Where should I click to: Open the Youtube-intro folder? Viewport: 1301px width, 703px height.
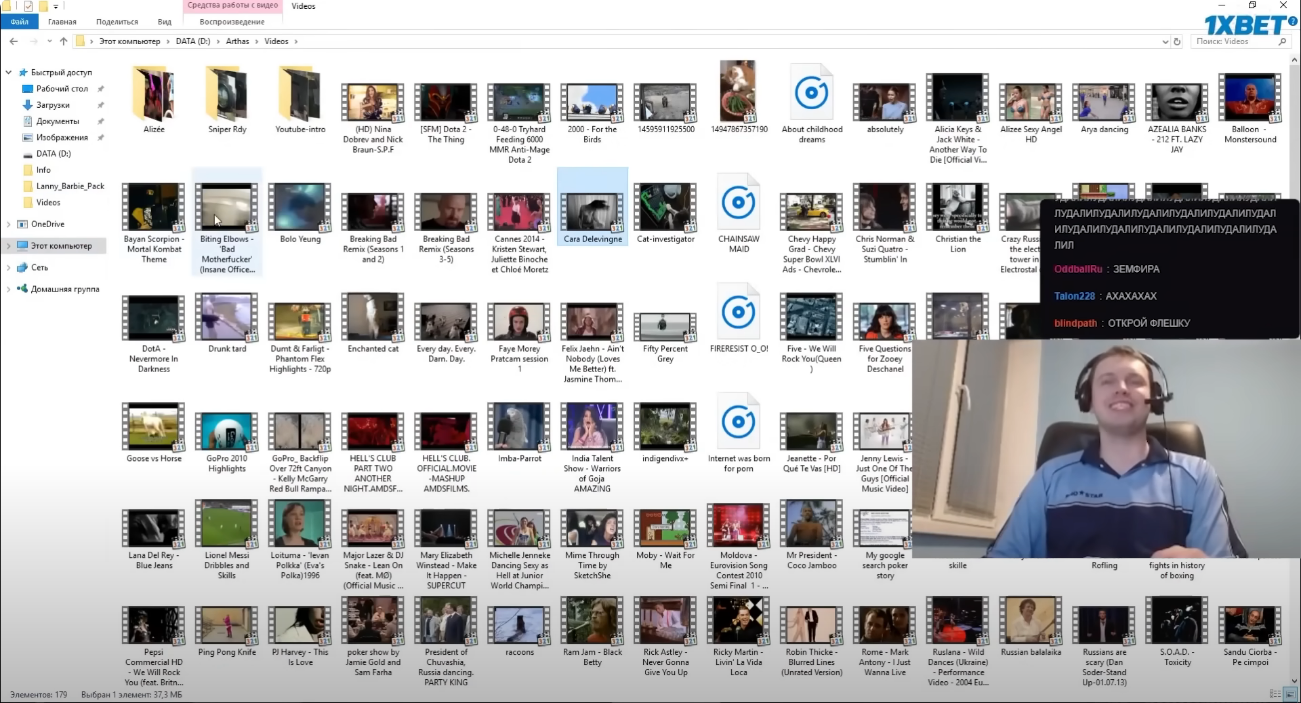pyautogui.click(x=300, y=94)
